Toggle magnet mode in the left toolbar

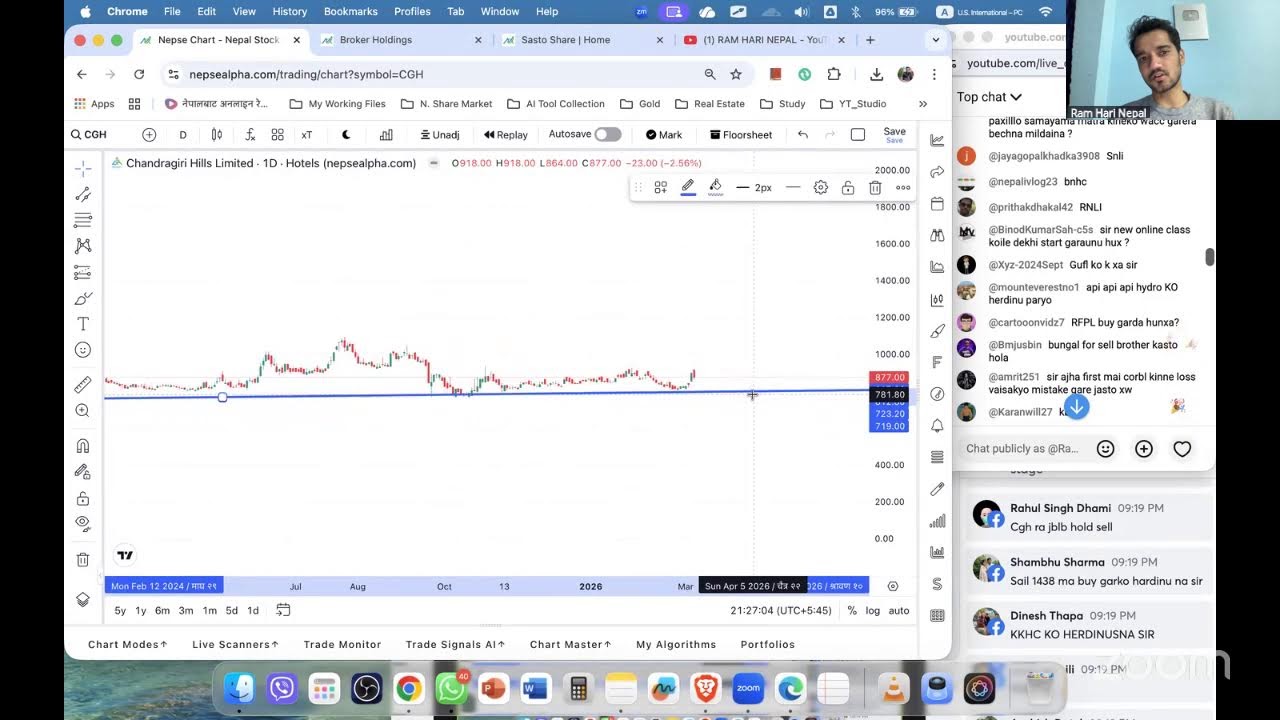click(83, 446)
